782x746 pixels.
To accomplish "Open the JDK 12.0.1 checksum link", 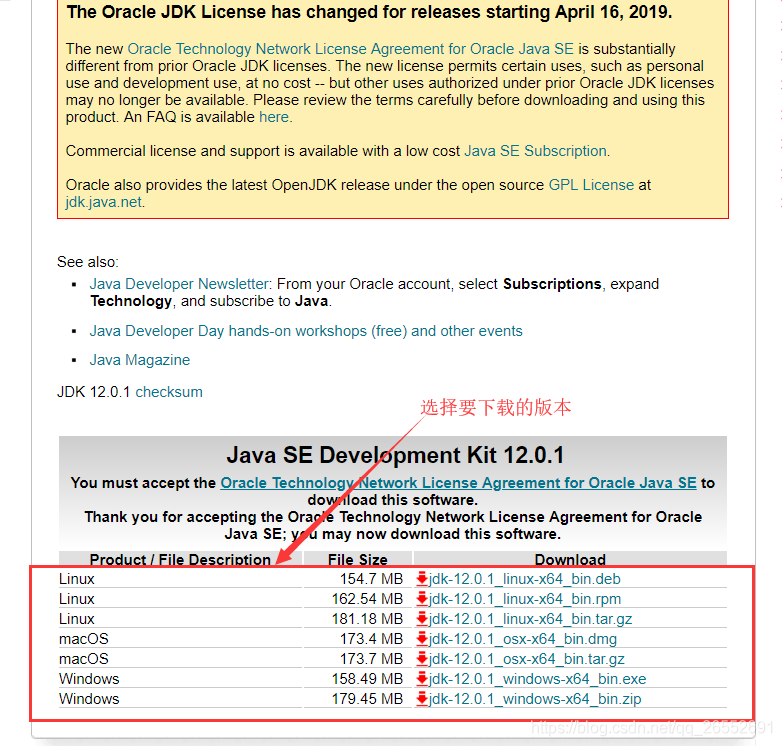I will 169,392.
